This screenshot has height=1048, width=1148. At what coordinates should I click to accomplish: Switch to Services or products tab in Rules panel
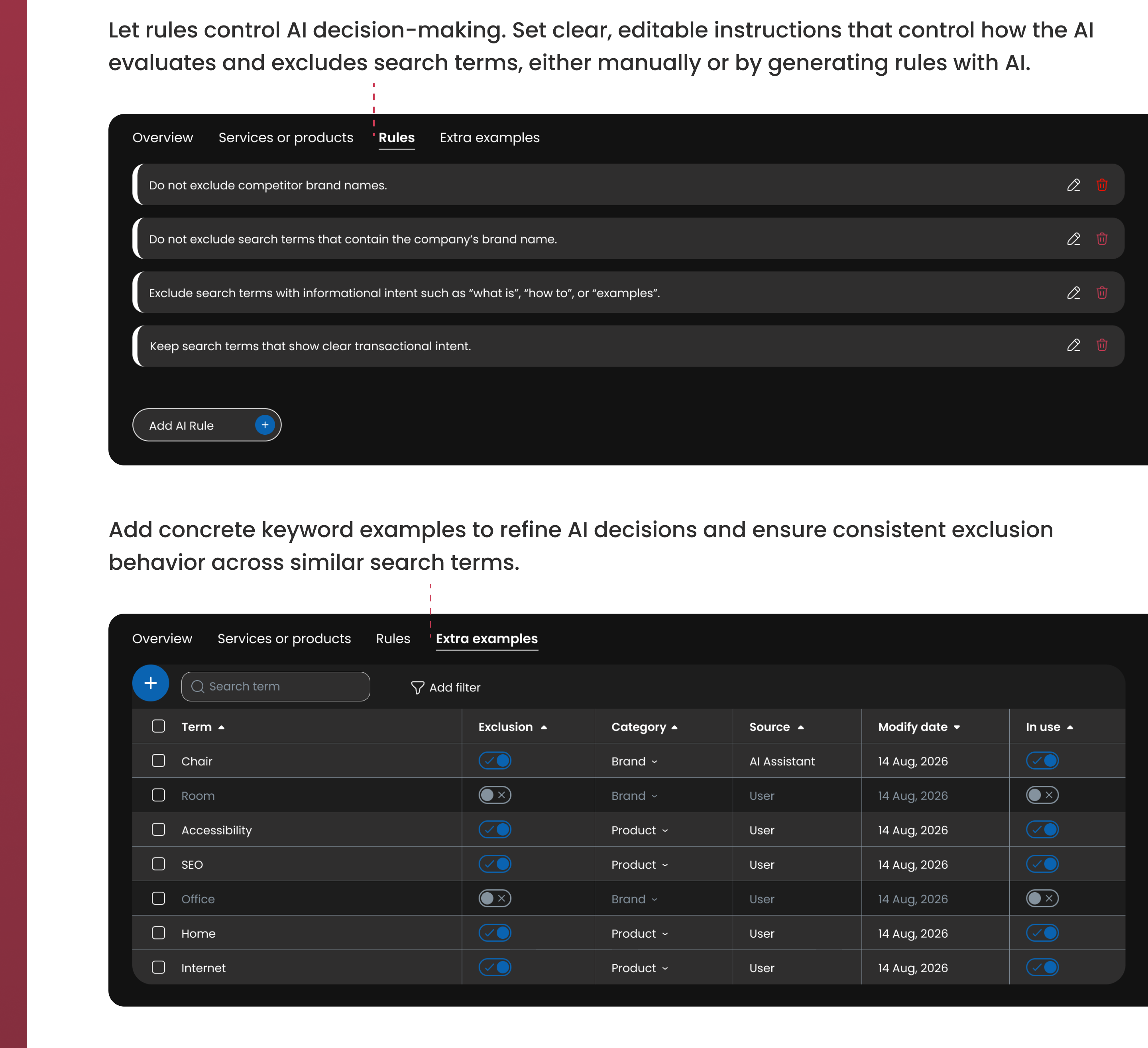(286, 138)
